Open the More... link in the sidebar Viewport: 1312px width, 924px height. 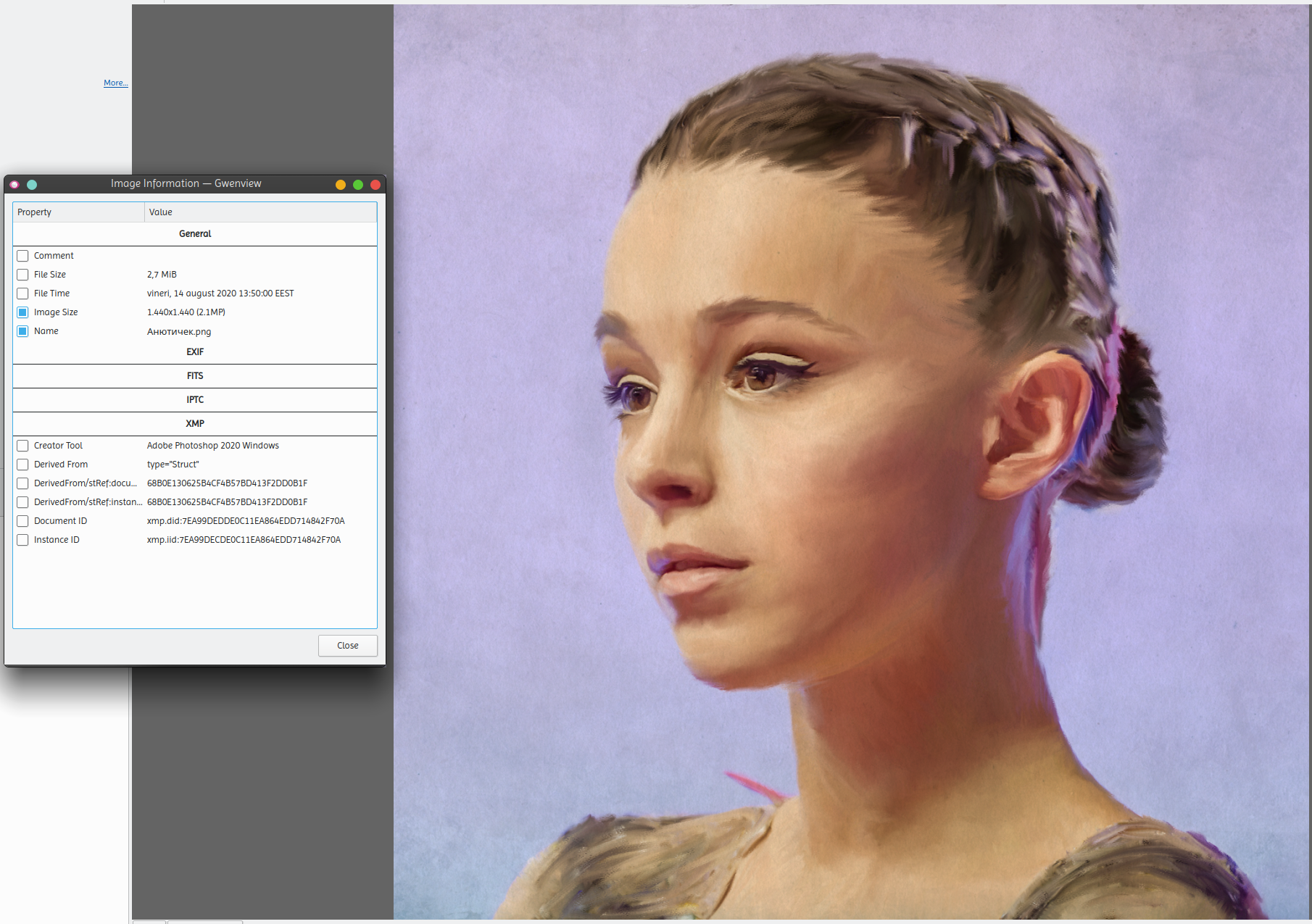point(115,83)
